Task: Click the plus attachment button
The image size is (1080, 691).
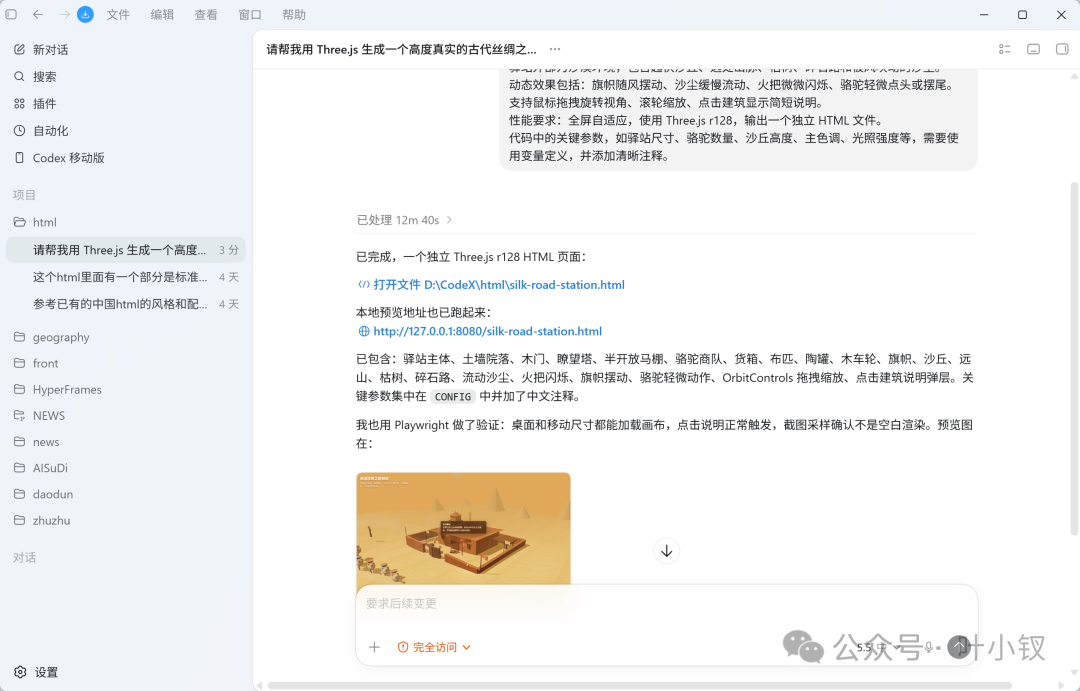Action: point(374,647)
